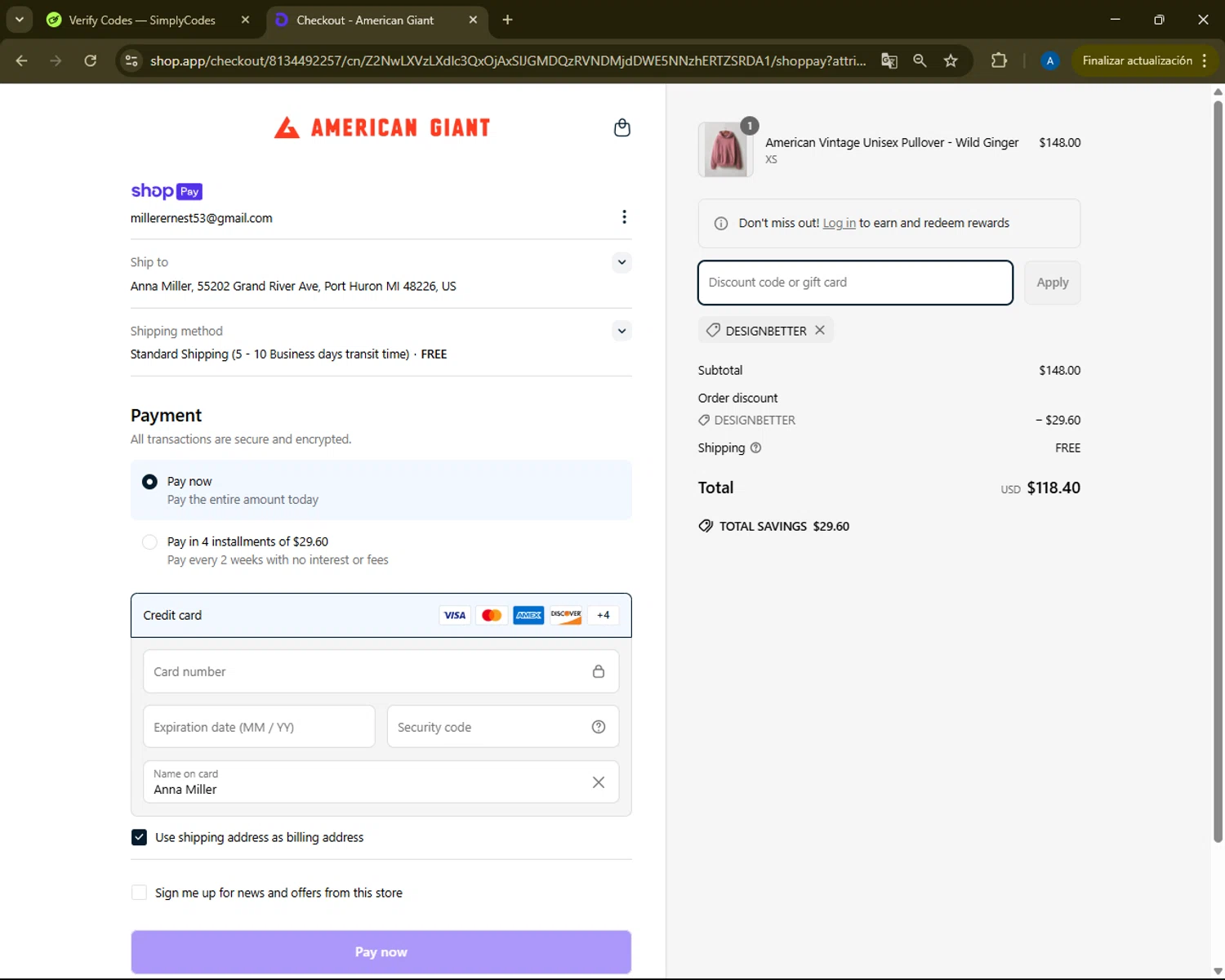The image size is (1225, 980).
Task: Select the Credit card payment header
Action: [381, 615]
